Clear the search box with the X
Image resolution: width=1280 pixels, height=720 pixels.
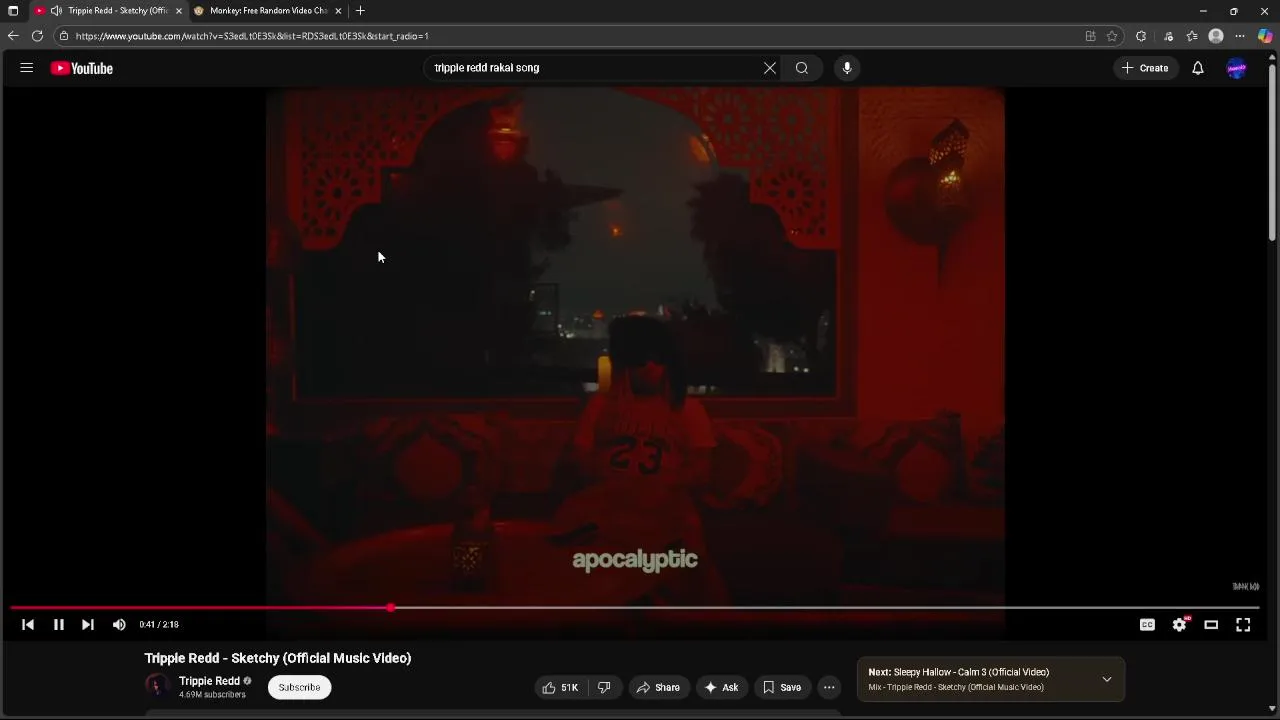coord(770,68)
